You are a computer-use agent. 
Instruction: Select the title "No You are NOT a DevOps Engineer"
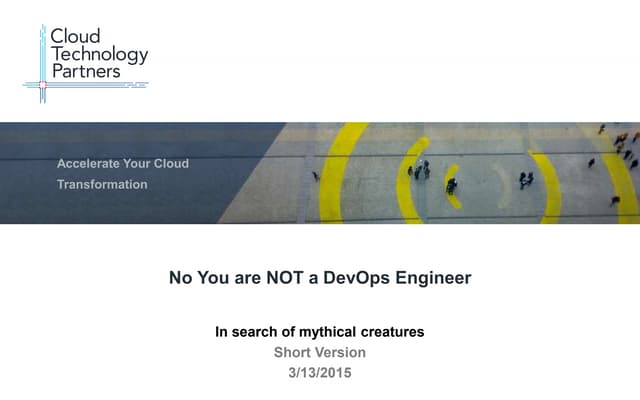point(320,279)
